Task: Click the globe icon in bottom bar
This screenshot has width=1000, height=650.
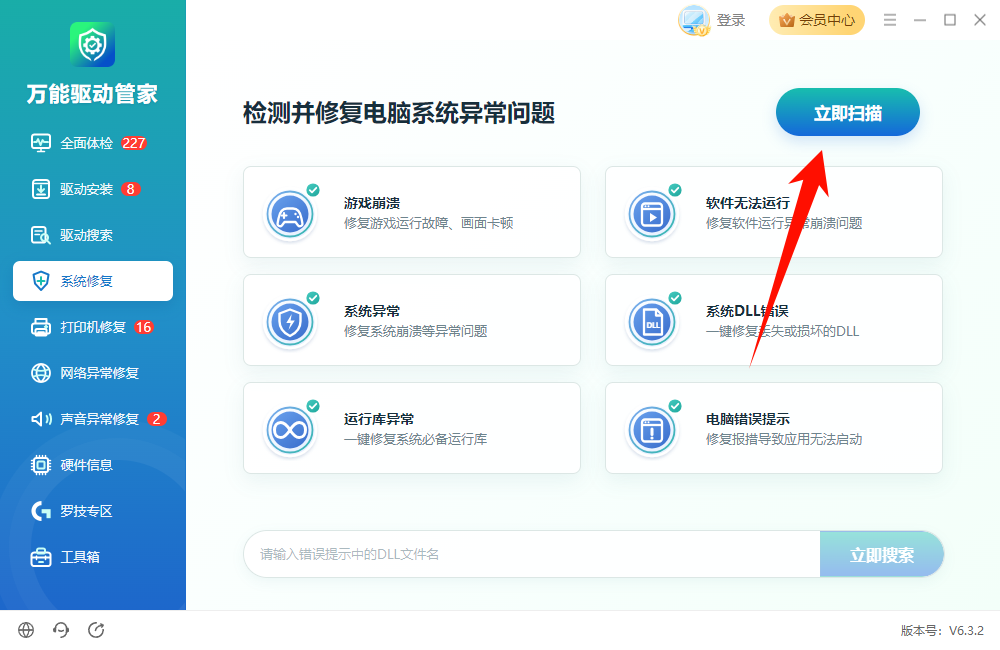Action: [26, 630]
